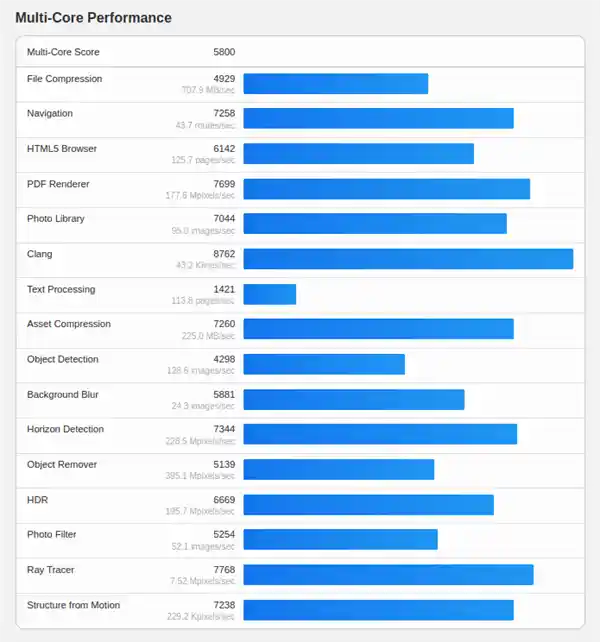Click the Background Blur result bar
The height and width of the screenshot is (642, 600).
tap(354, 399)
